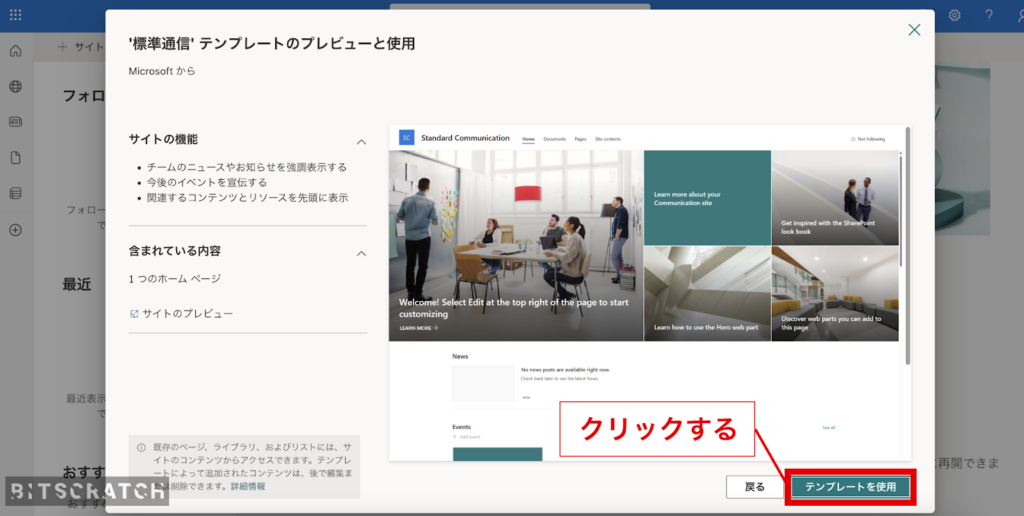Screen dimensions: 1024x516
Task: Click the テンプレートを使用 button
Action: (x=850, y=487)
